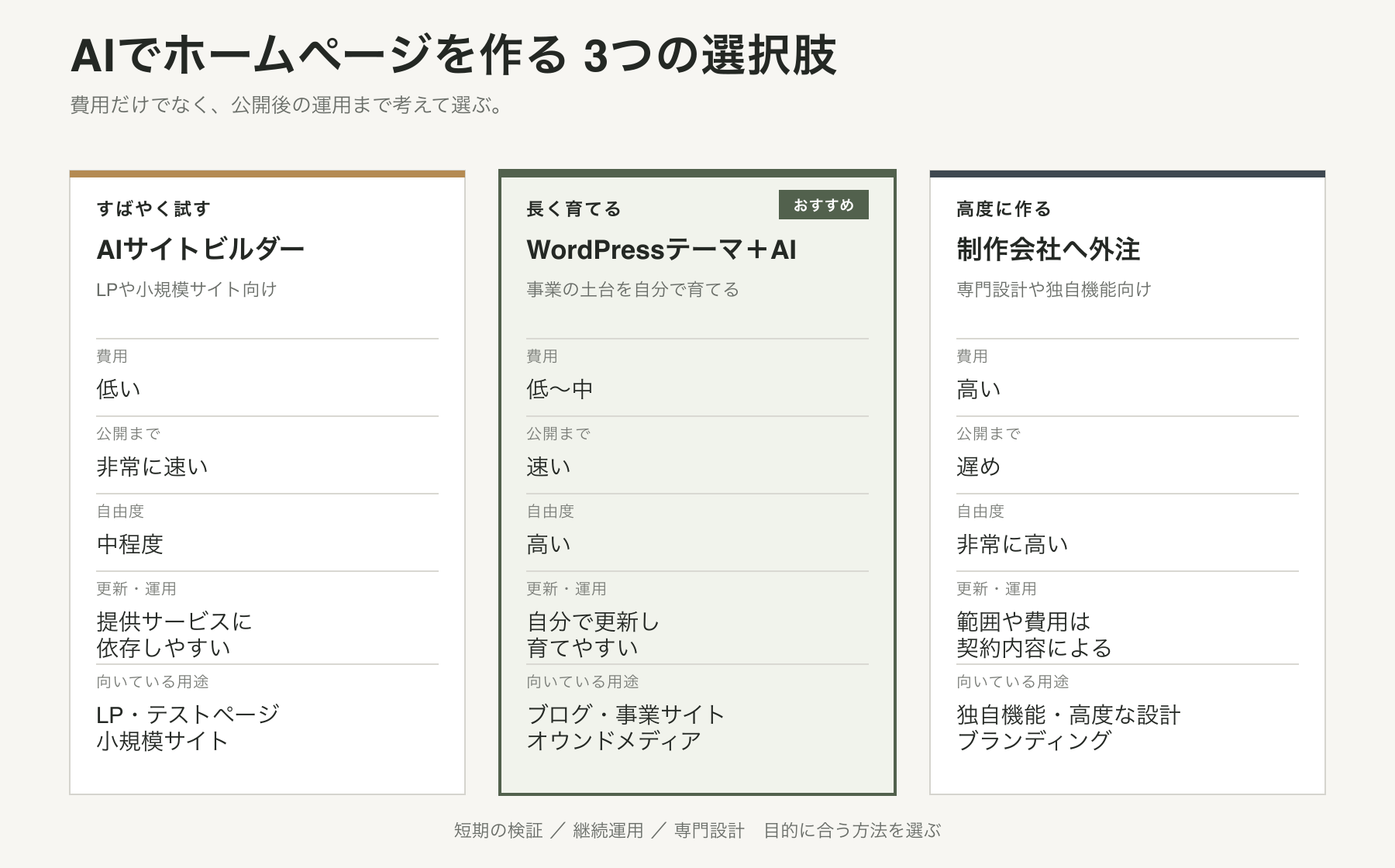Click the subtitle 費用だけでなく、公開後の運用まで考えて選ぶ。

click(x=288, y=105)
